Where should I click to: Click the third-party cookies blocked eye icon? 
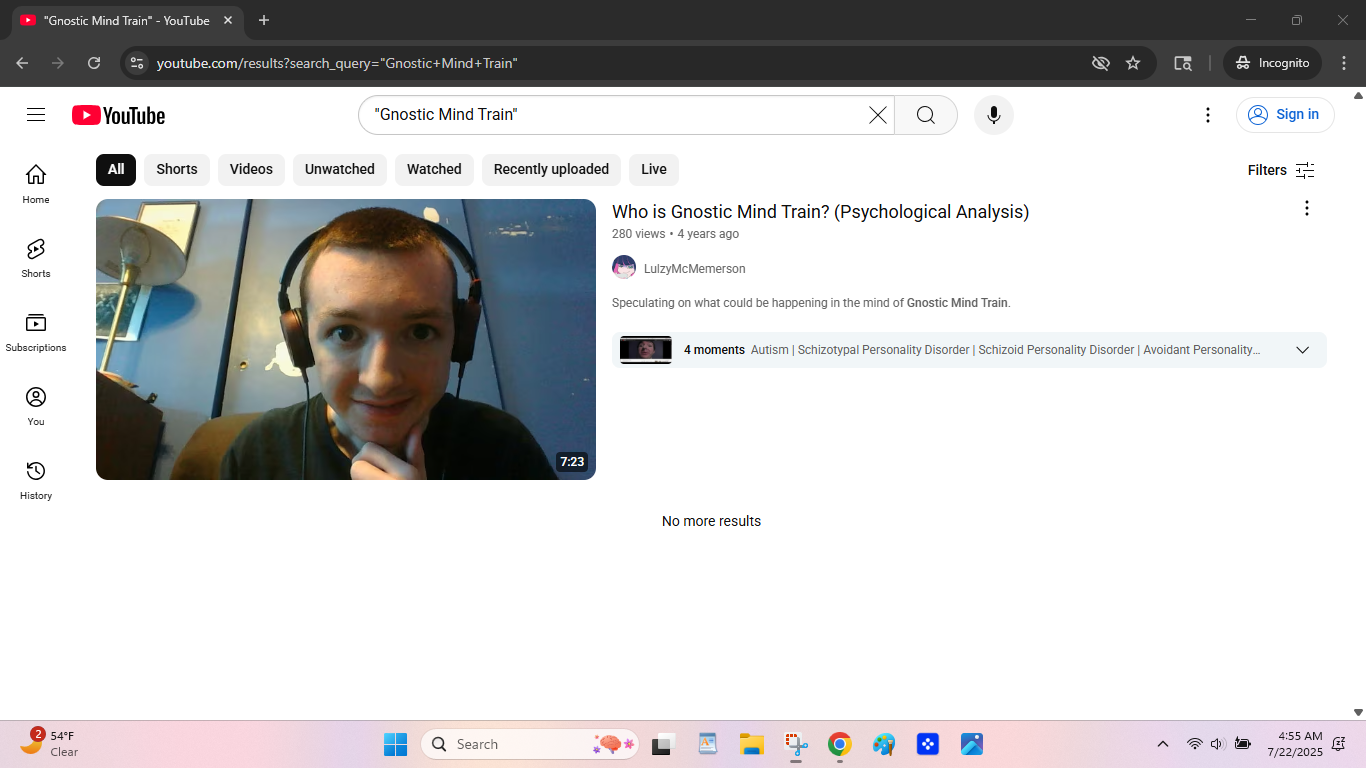click(x=1101, y=63)
